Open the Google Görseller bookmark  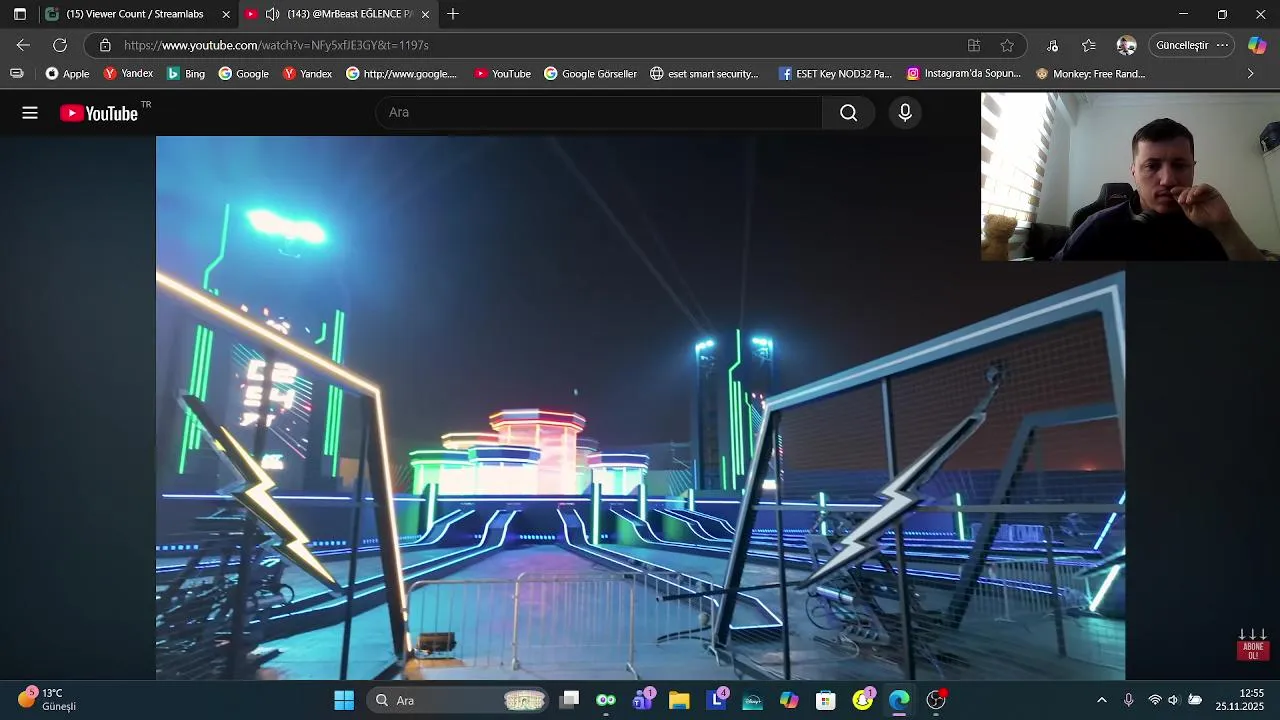coord(590,73)
